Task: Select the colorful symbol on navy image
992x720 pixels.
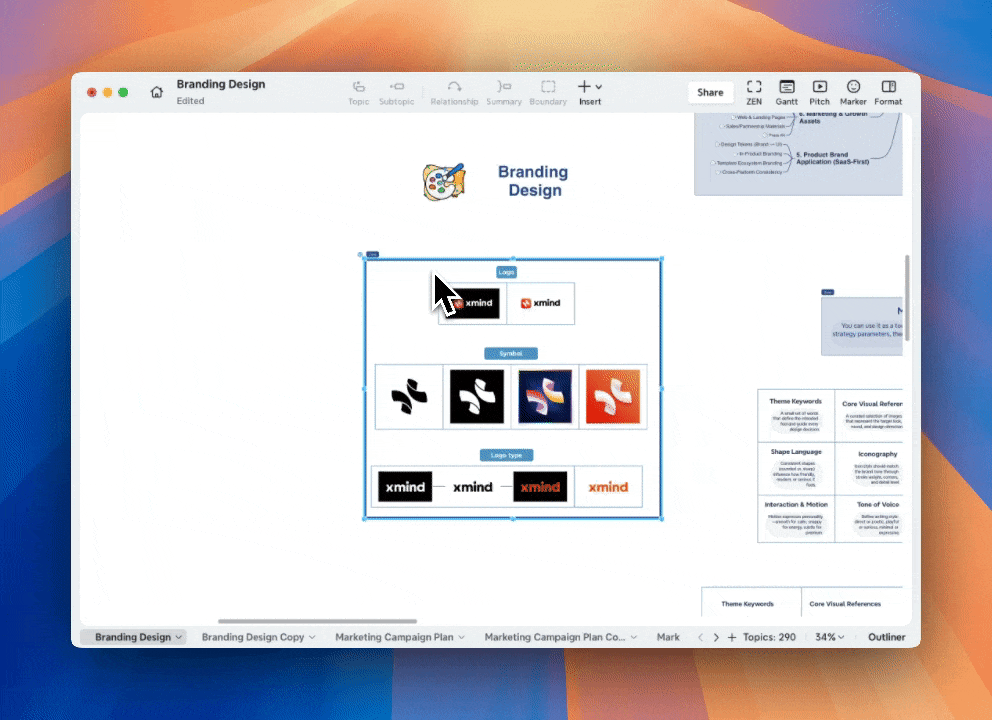Action: (545, 397)
